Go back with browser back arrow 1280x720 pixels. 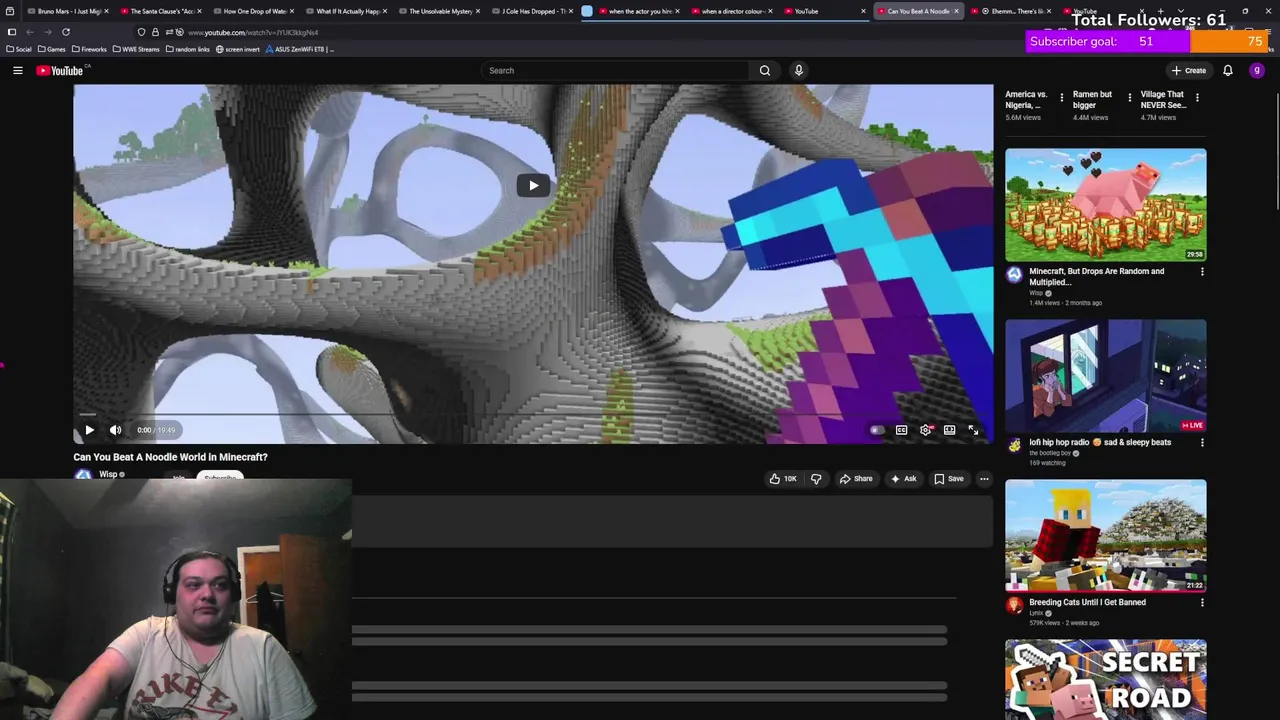click(x=29, y=32)
